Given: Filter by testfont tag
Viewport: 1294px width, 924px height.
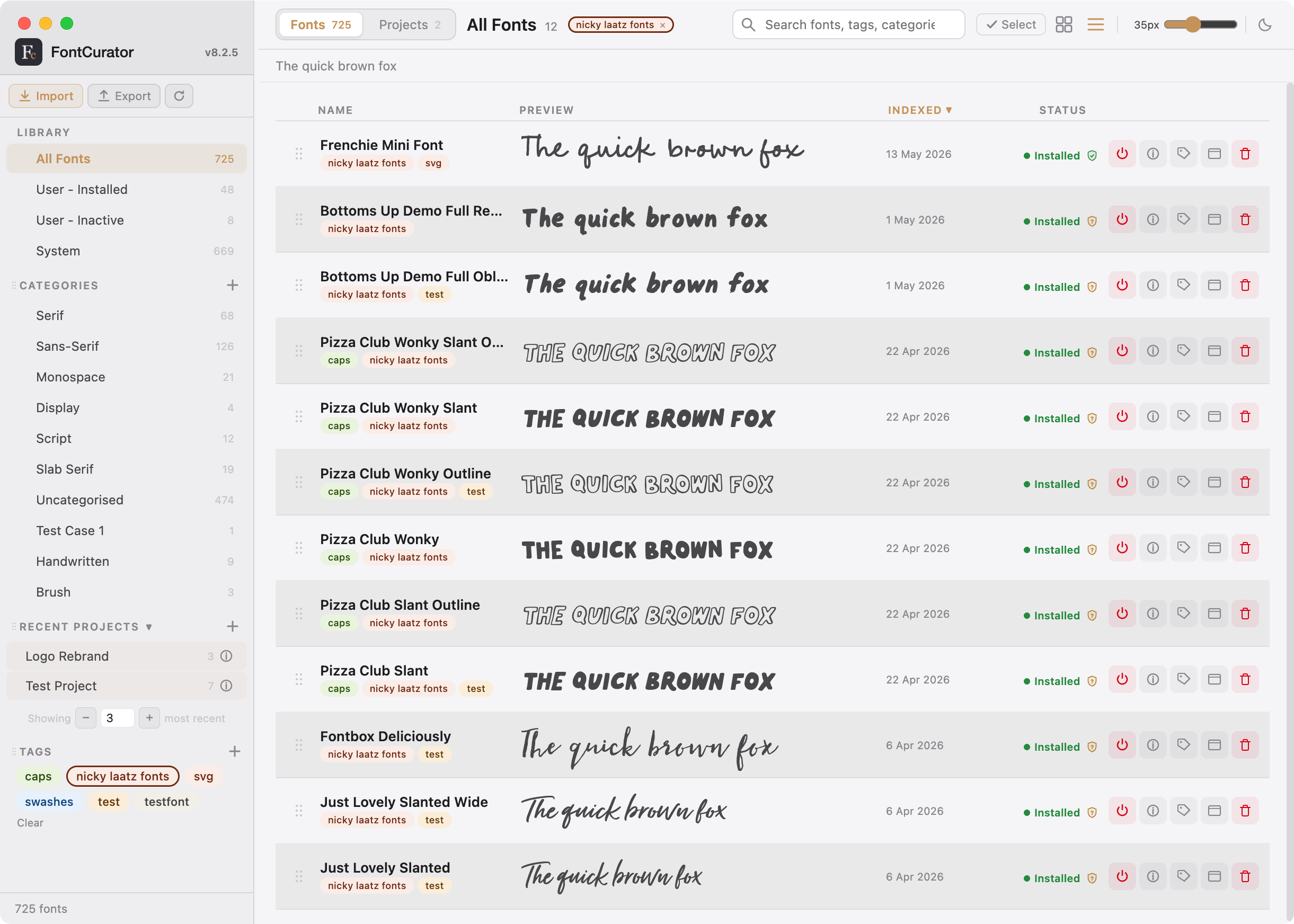Looking at the screenshot, I should coord(166,802).
